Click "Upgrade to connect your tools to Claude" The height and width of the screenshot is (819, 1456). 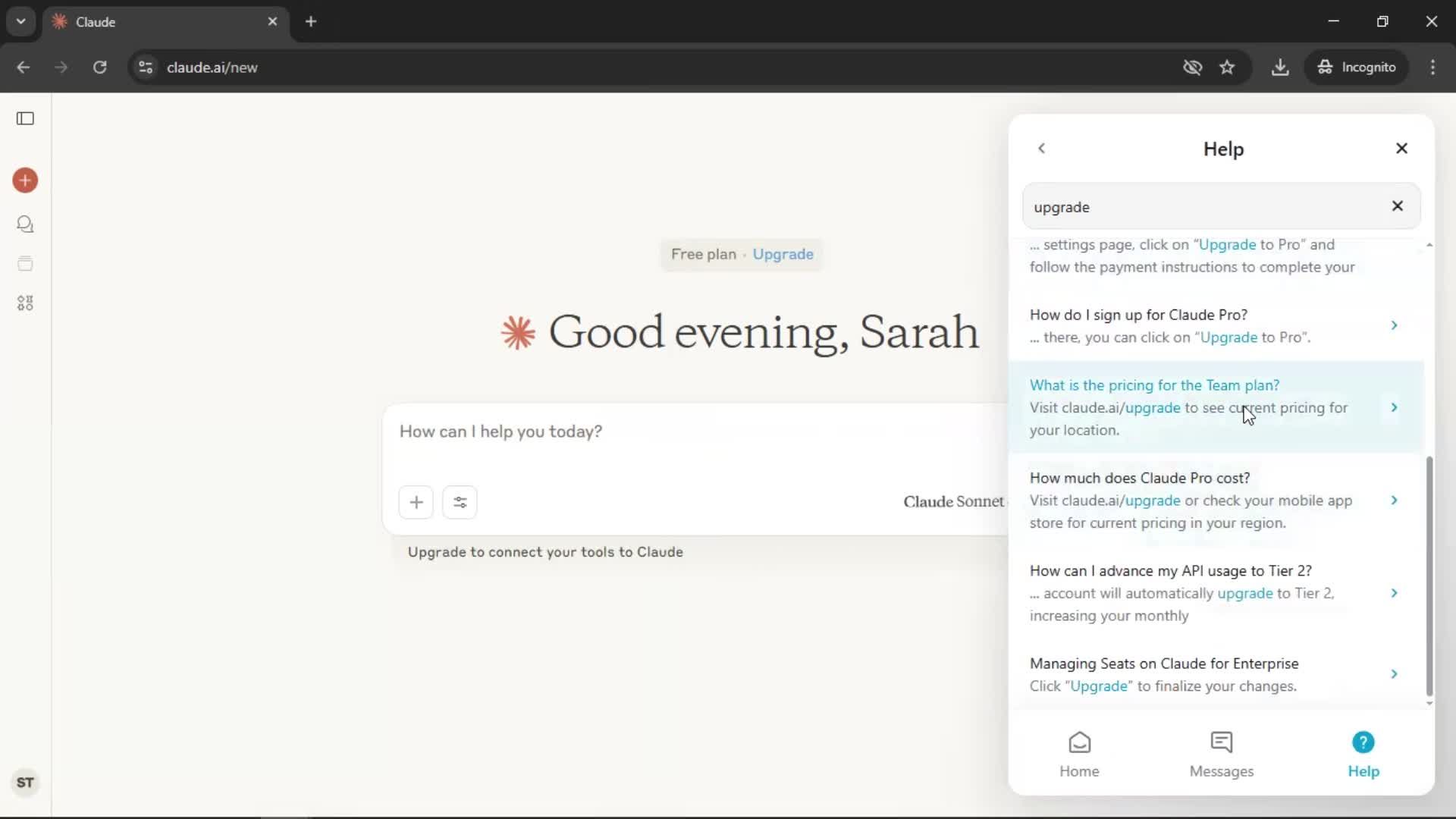[x=545, y=552]
